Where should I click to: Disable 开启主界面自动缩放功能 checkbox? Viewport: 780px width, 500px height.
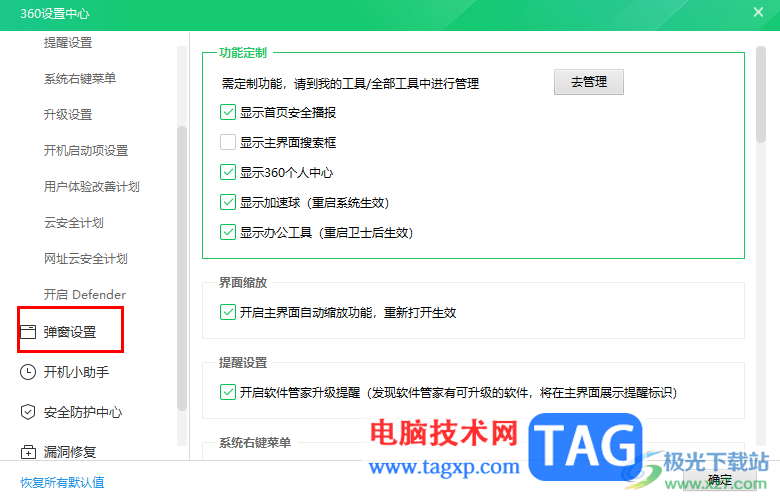[228, 312]
